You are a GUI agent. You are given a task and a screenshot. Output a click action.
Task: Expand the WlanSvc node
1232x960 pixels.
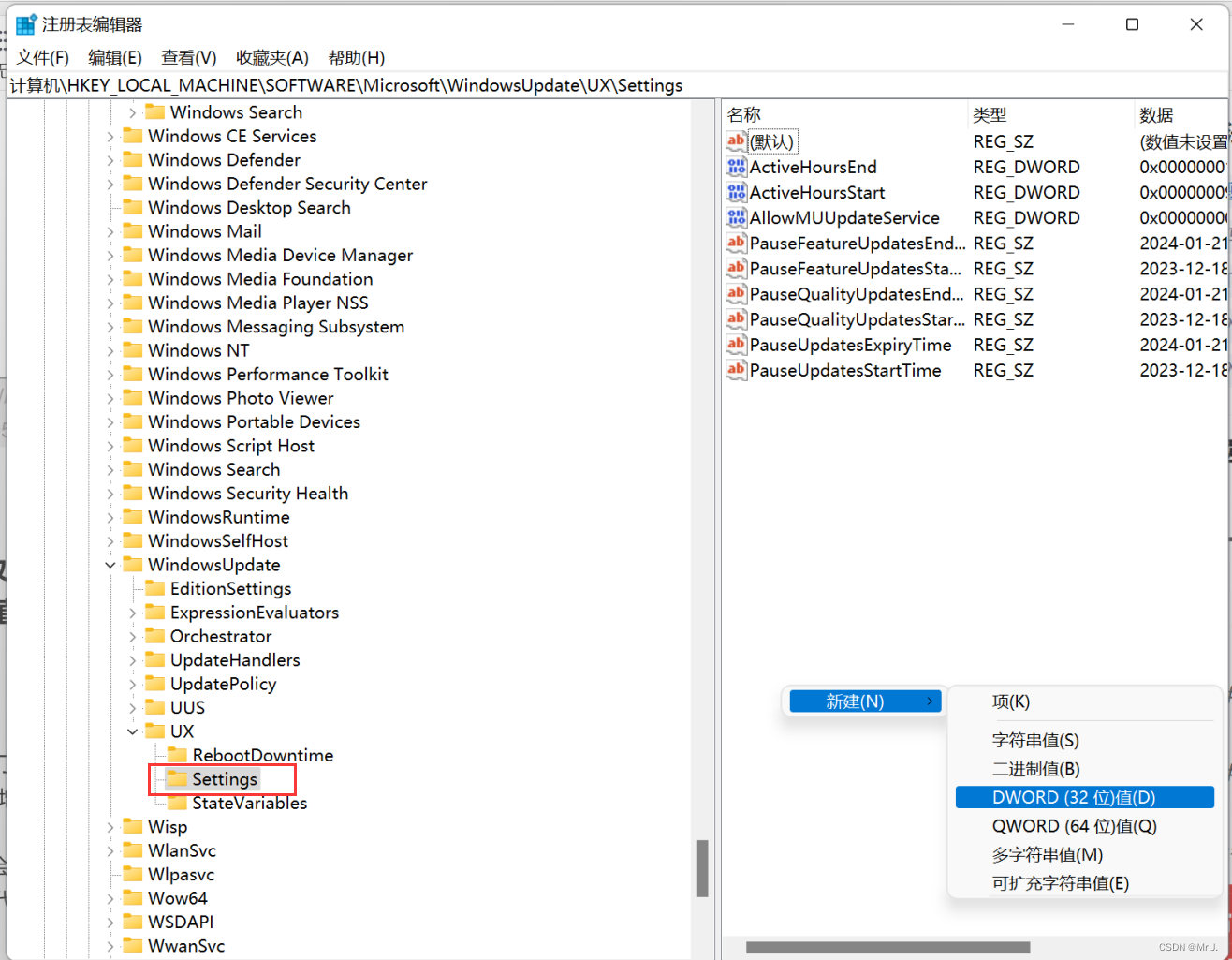(x=110, y=850)
